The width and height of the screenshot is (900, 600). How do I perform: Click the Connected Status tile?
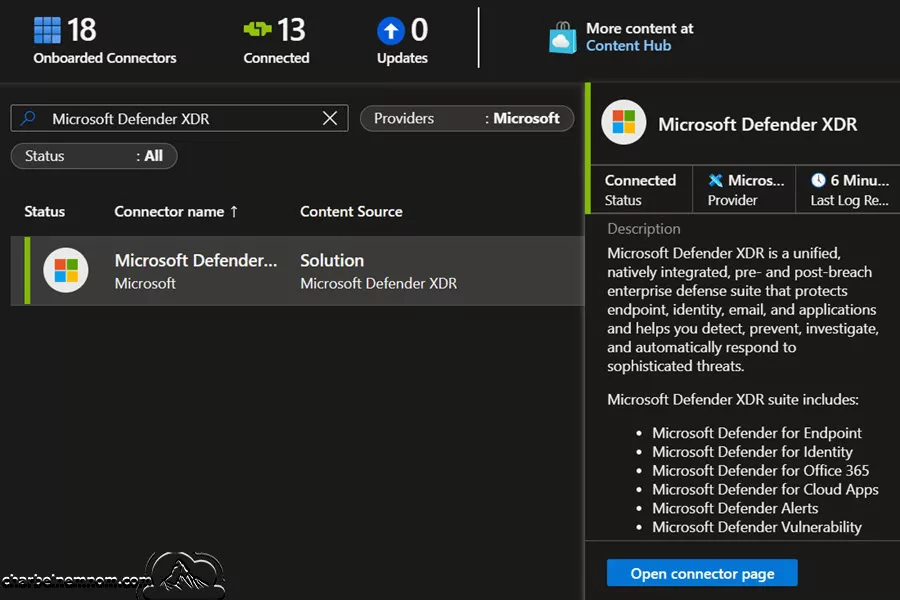[641, 189]
